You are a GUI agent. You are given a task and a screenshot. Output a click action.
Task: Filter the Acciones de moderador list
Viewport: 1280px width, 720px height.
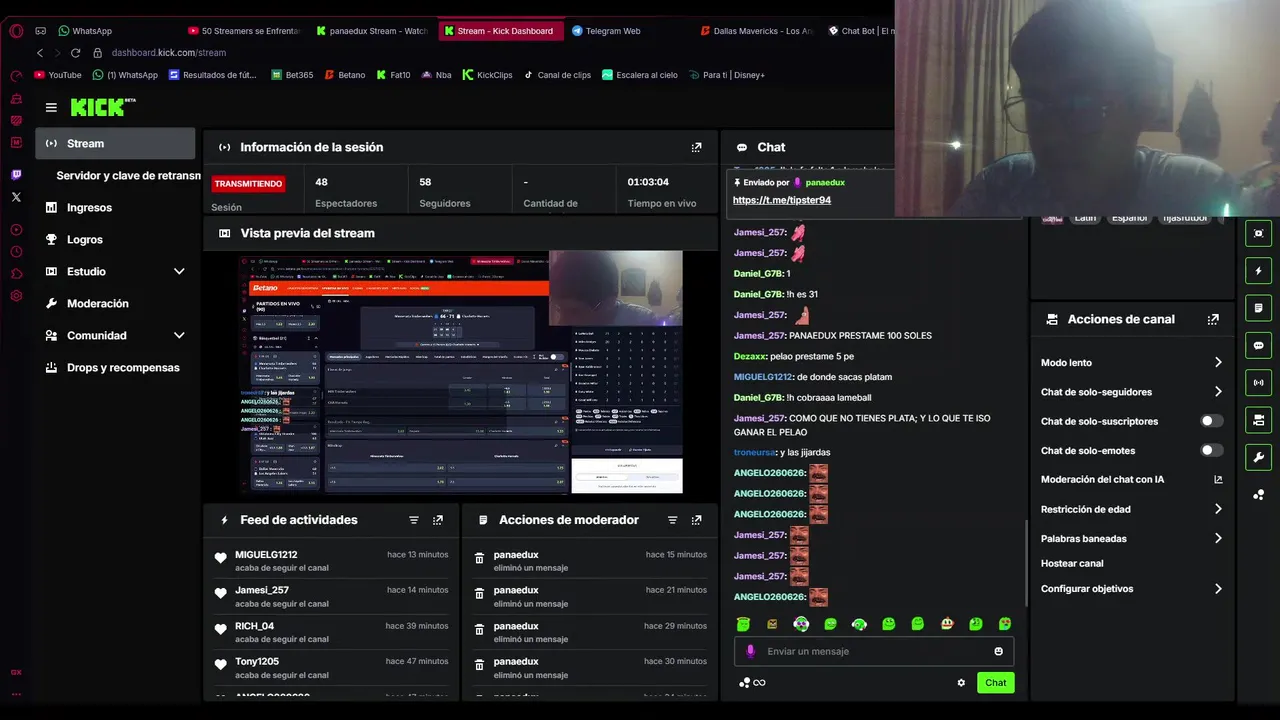coord(672,520)
